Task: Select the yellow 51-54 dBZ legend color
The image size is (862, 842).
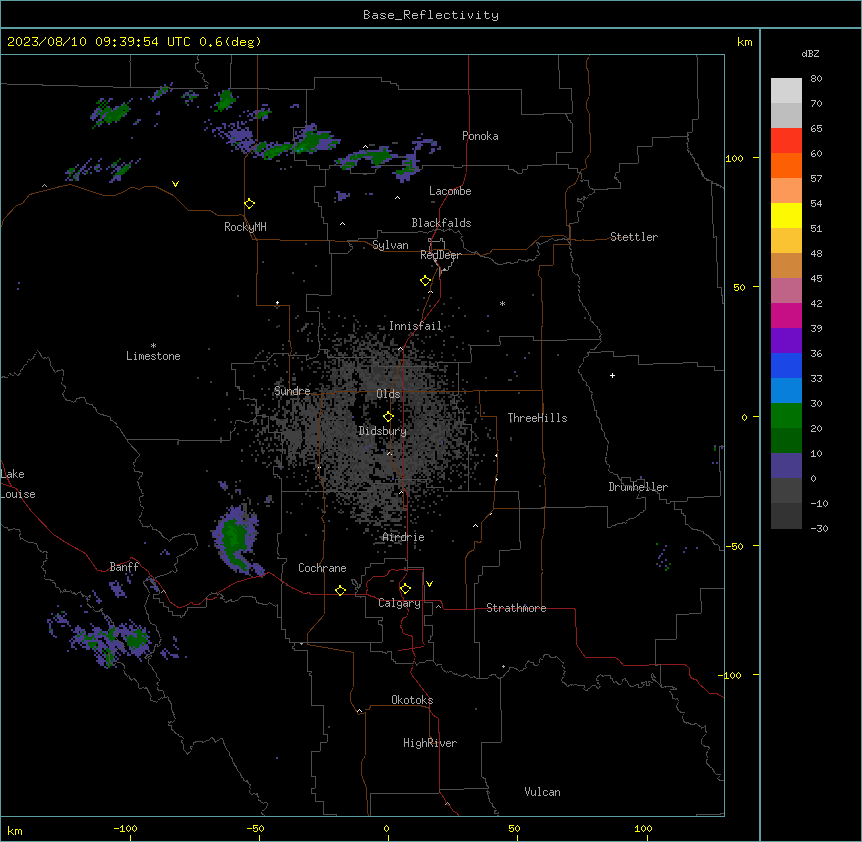Action: (x=786, y=215)
